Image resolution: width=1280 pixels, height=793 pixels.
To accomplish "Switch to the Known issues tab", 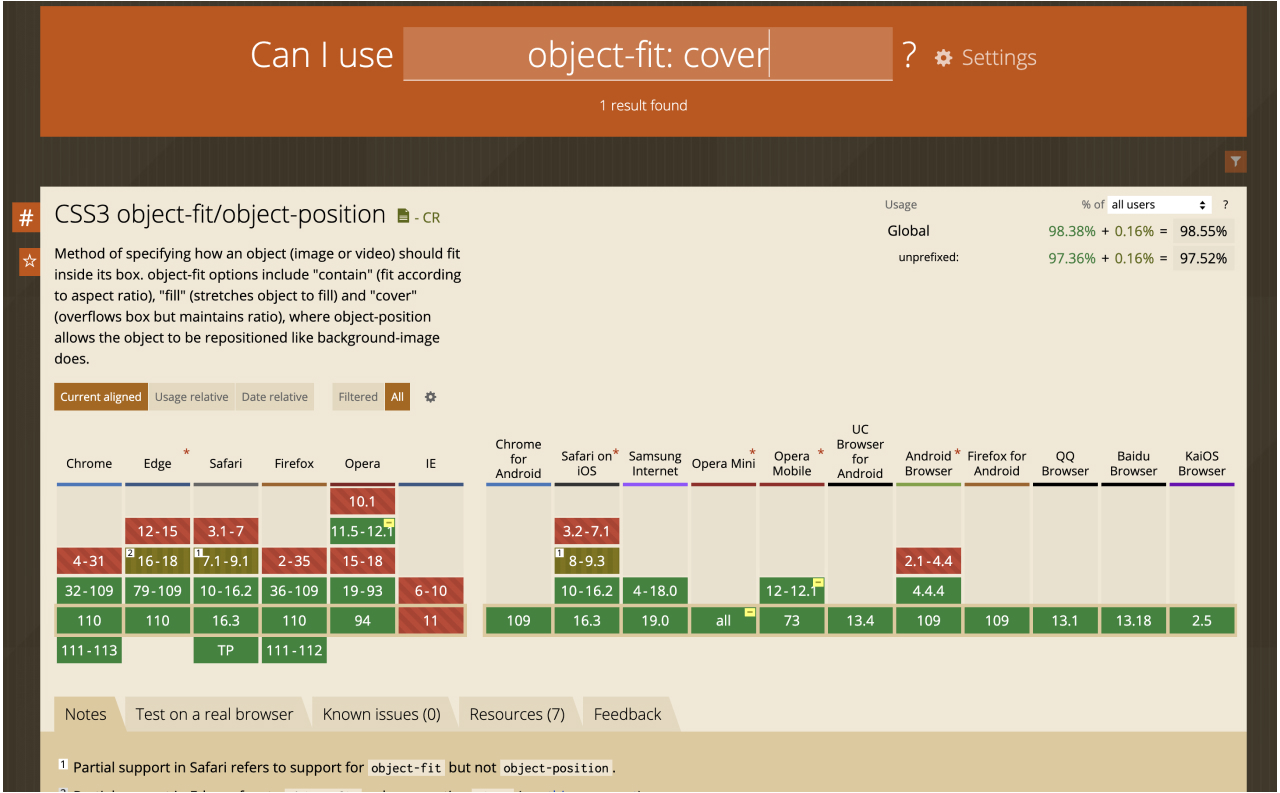I will [x=381, y=713].
